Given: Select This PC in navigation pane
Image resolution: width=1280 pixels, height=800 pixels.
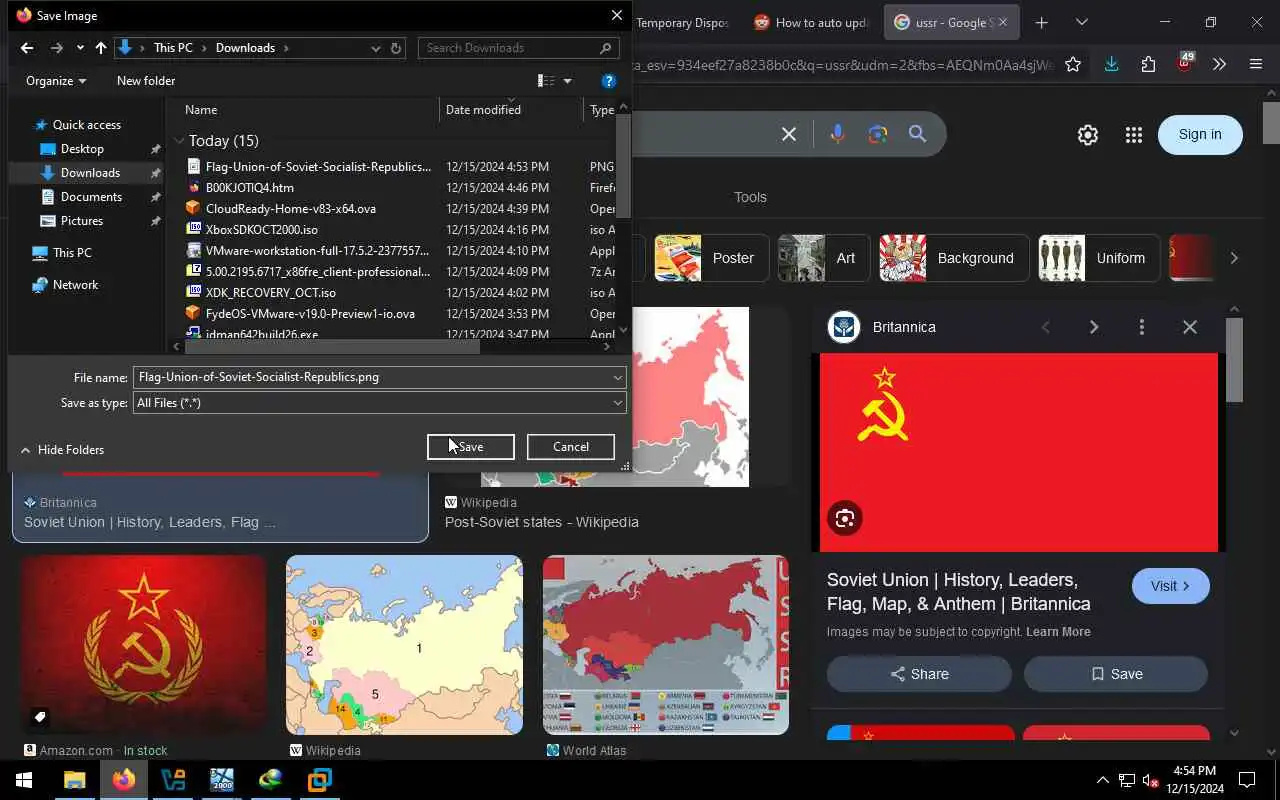Looking at the screenshot, I should tap(72, 253).
